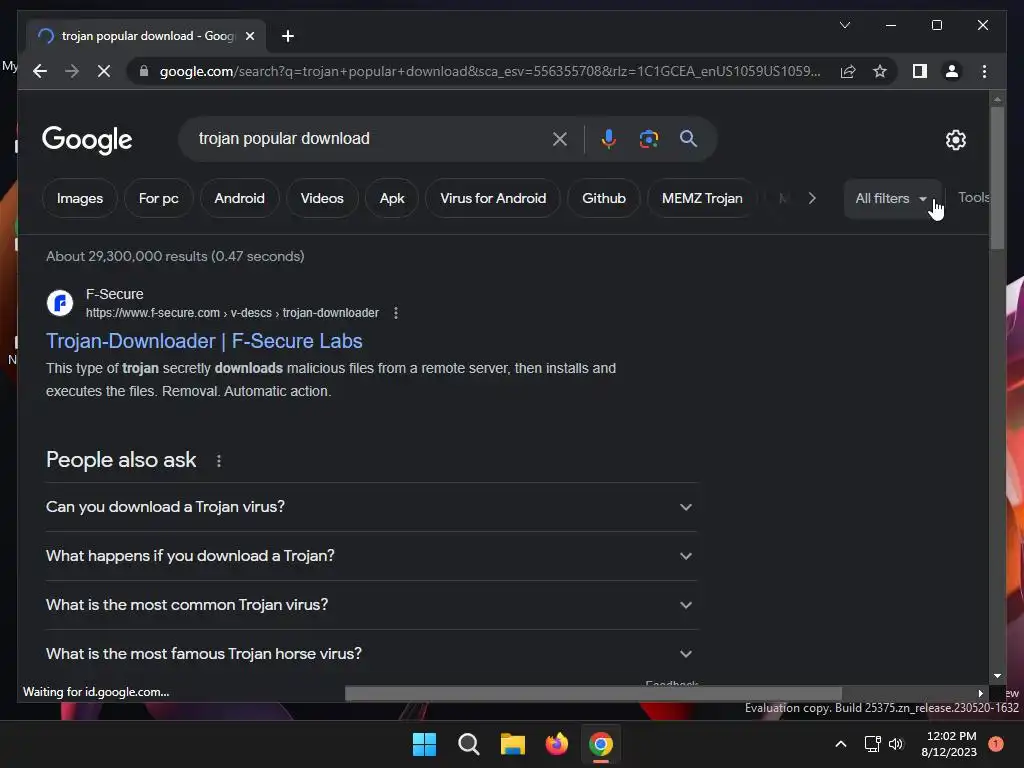Submit search with magnifying glass icon
1024x768 pixels.
click(688, 138)
